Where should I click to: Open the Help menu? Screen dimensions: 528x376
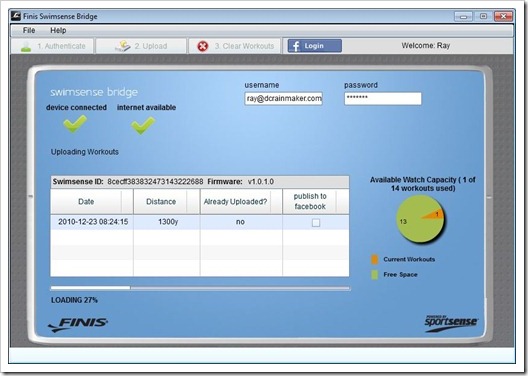click(x=58, y=30)
